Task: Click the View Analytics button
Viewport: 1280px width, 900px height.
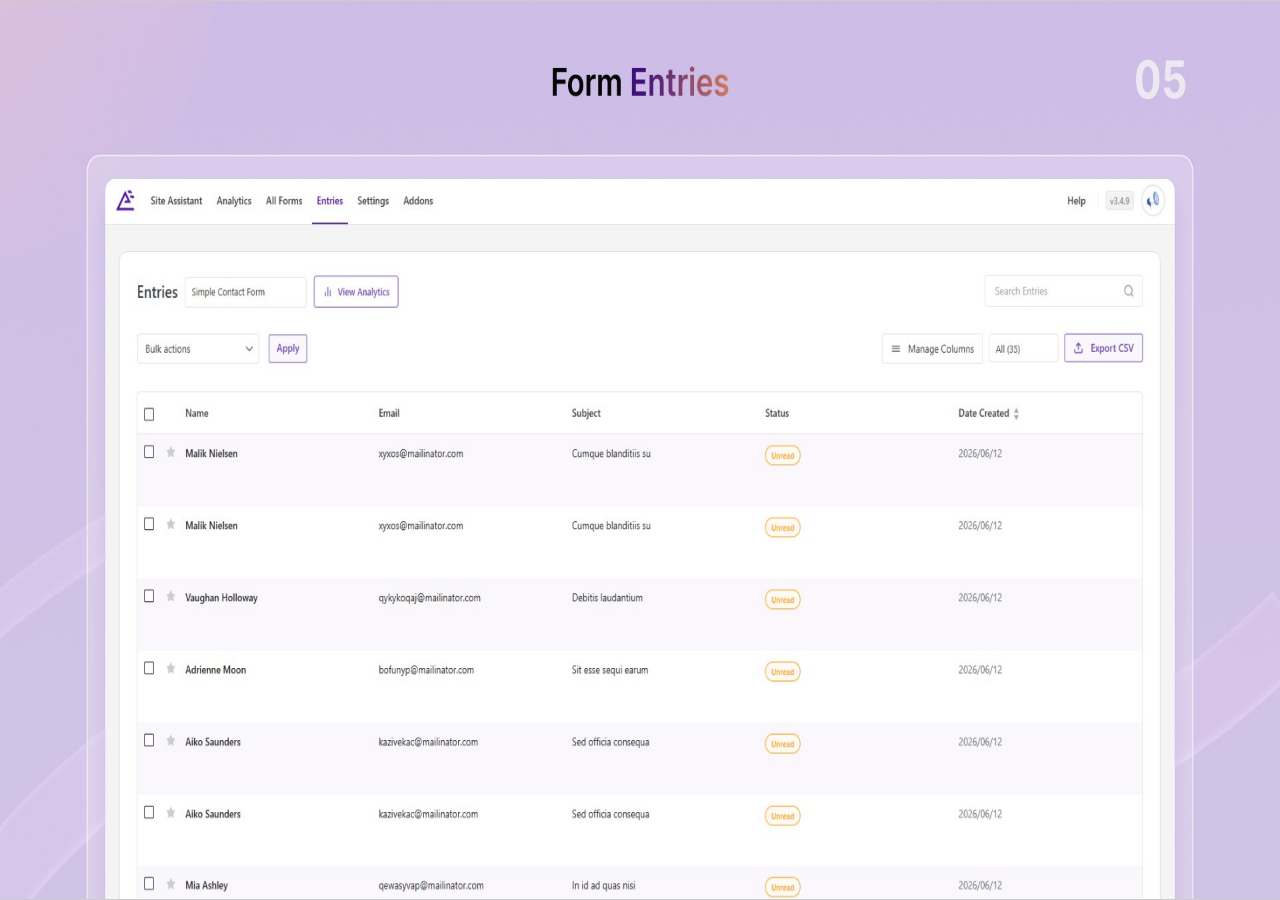Action: [356, 292]
